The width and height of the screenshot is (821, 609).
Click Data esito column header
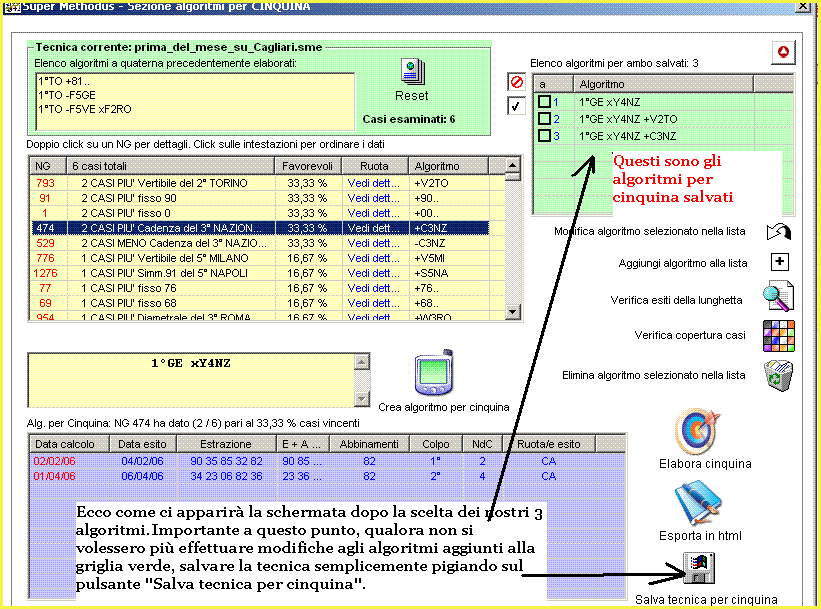(x=142, y=444)
